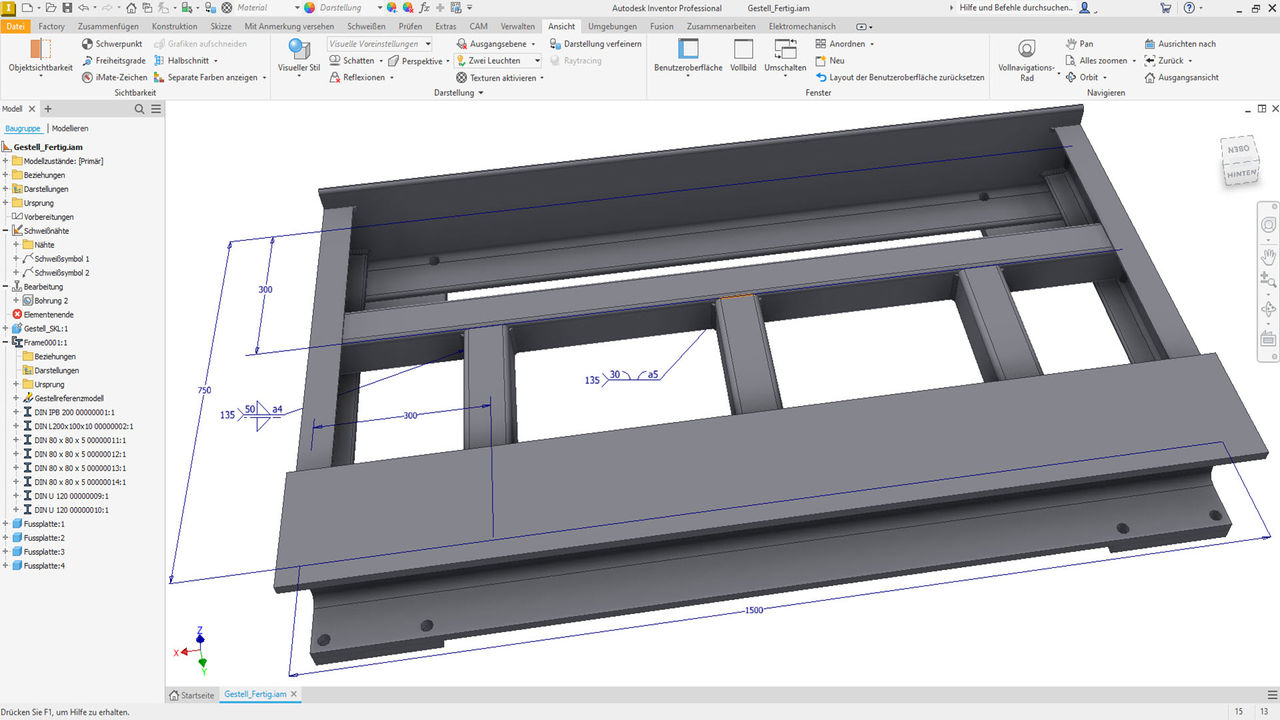Open the Visueller Stil gallery
The image size is (1280, 720).
pyautogui.click(x=299, y=54)
